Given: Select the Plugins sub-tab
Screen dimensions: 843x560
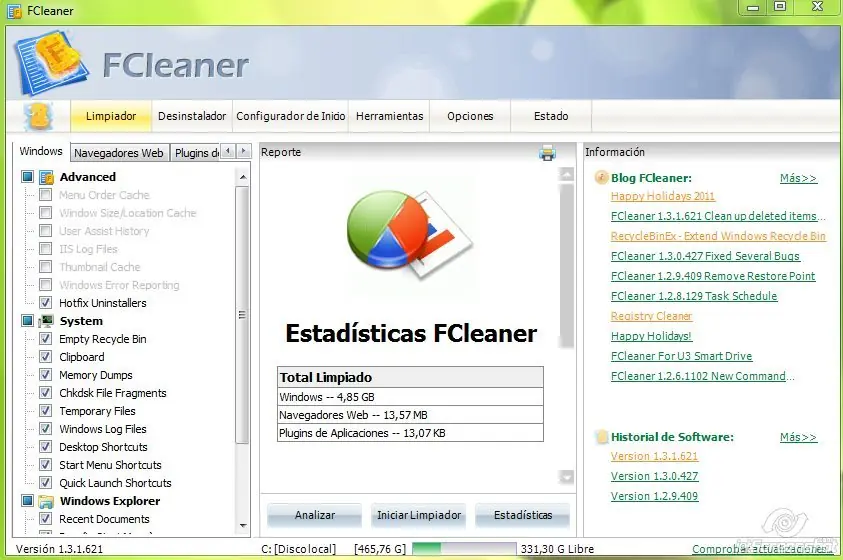Looking at the screenshot, I should (196, 153).
